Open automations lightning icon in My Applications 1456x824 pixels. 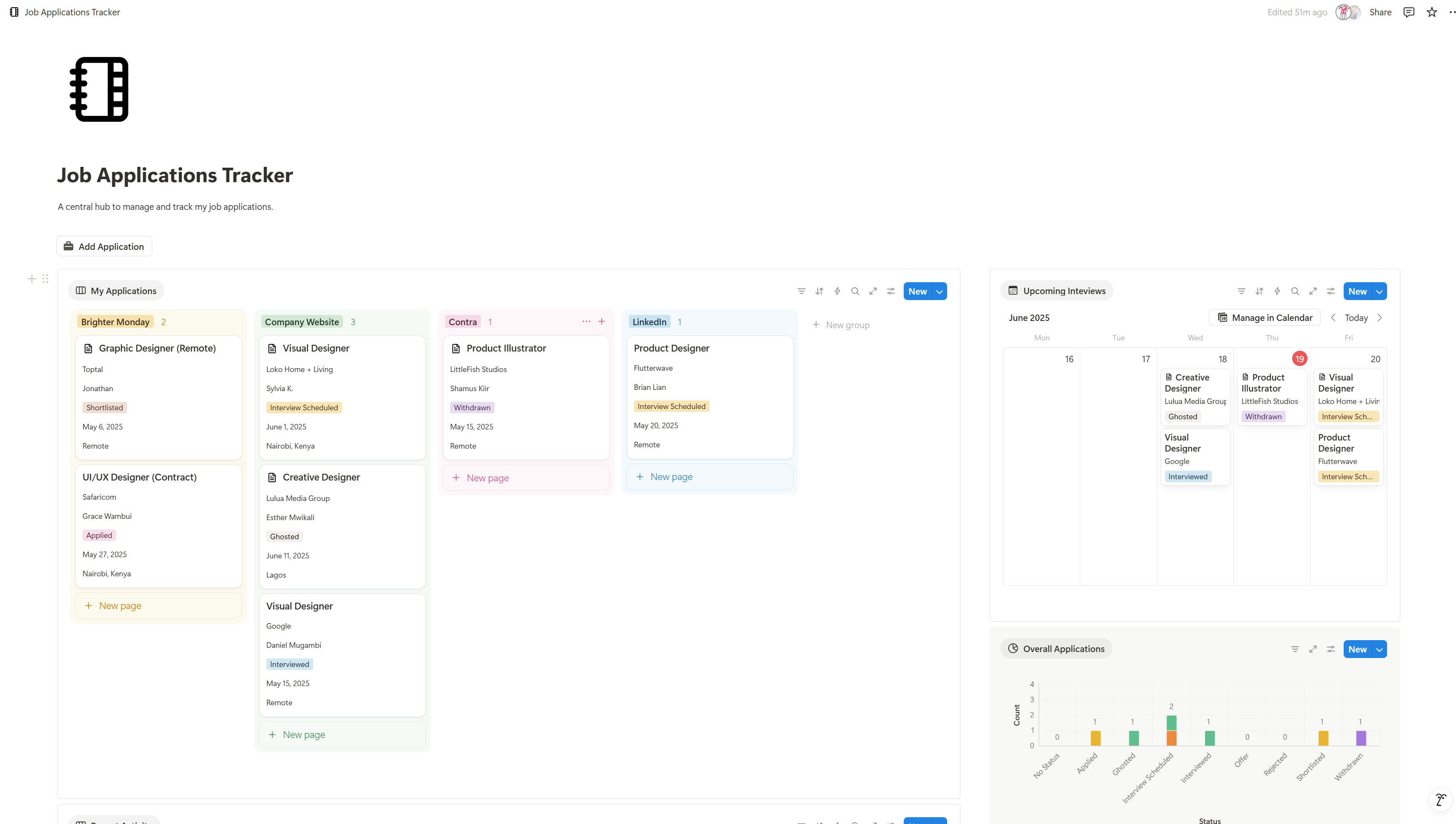tap(837, 291)
